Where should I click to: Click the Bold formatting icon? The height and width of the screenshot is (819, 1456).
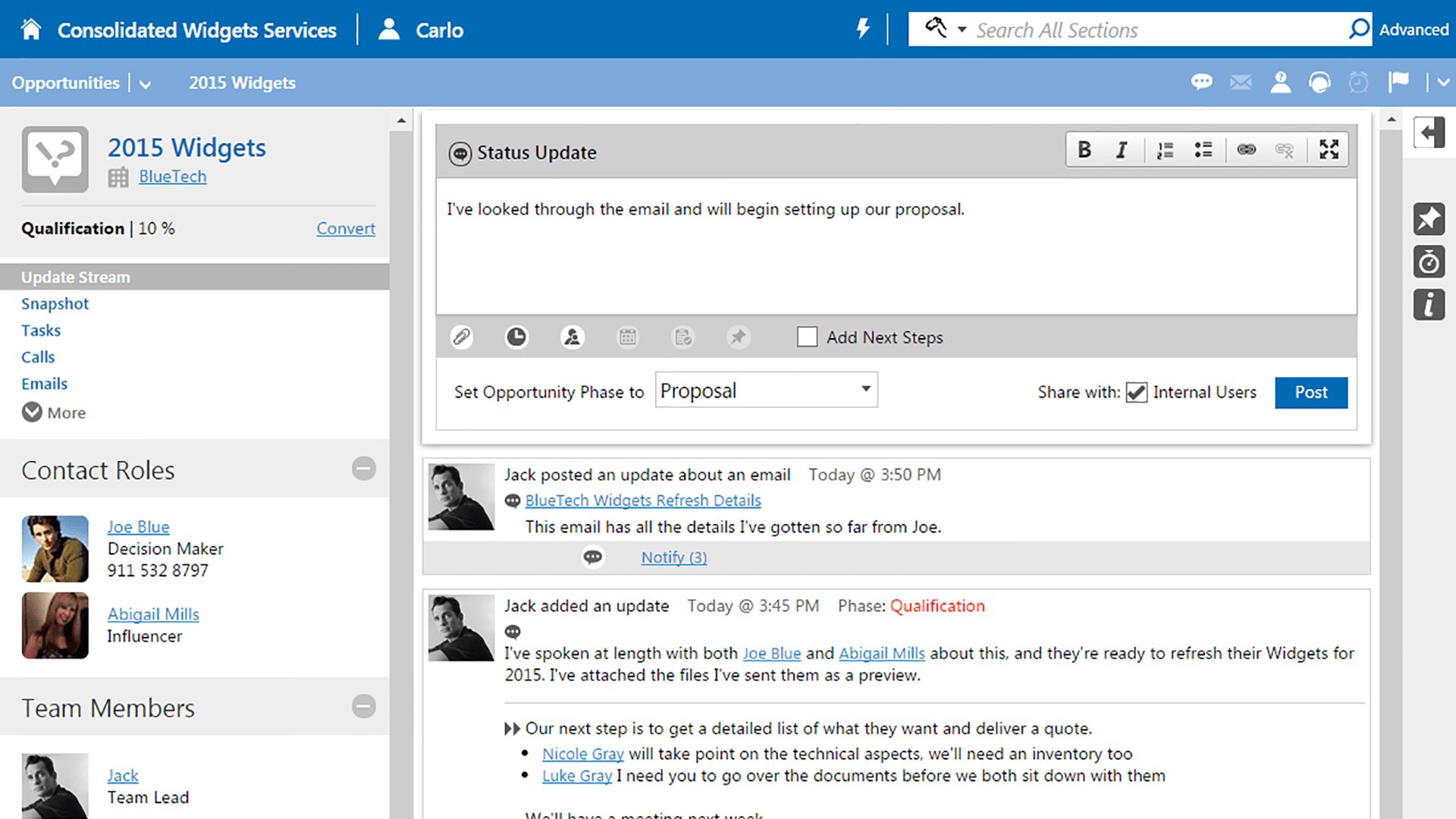pyautogui.click(x=1084, y=149)
